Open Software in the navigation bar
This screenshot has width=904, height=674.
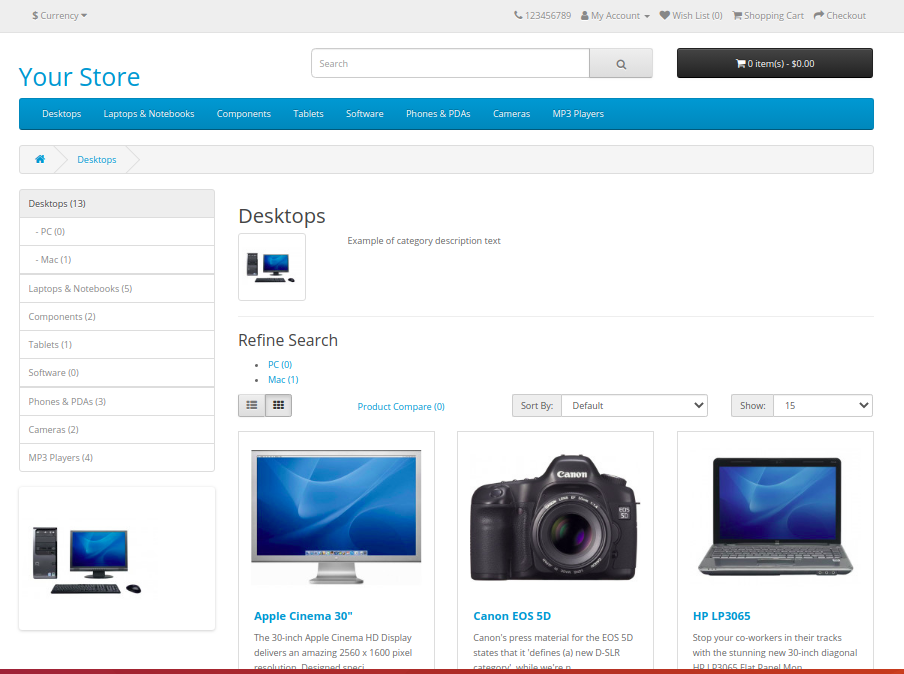point(365,114)
